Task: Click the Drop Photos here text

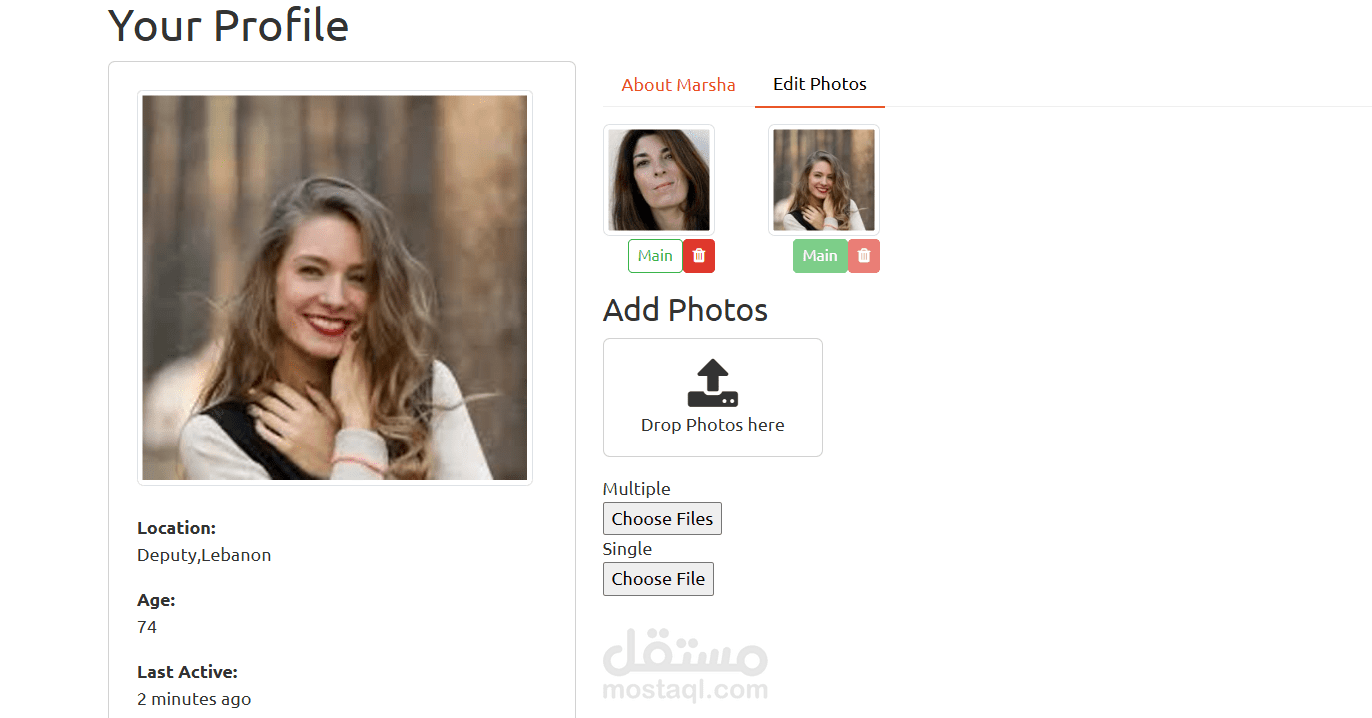Action: 713,425
